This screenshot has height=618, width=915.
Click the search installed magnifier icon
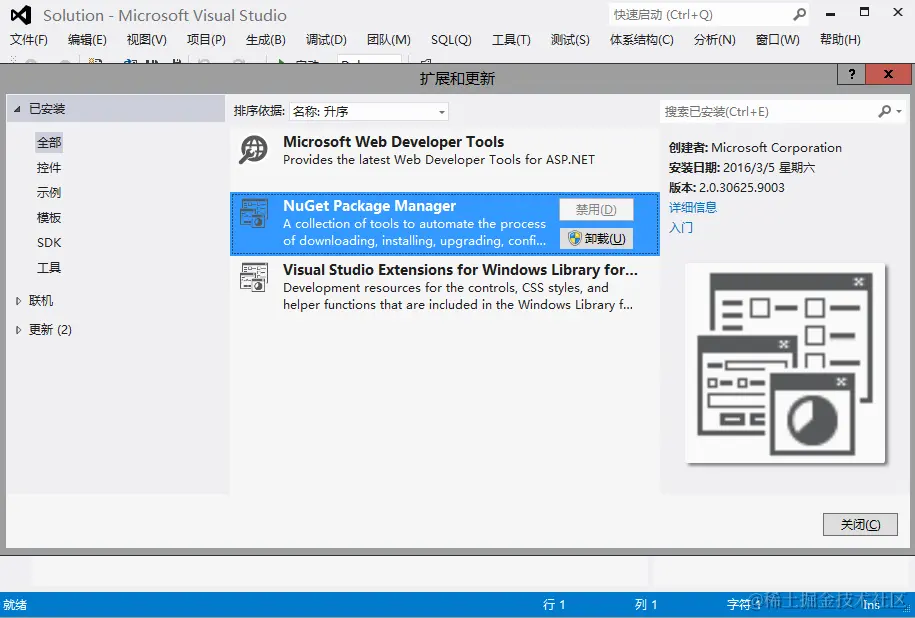tap(885, 111)
